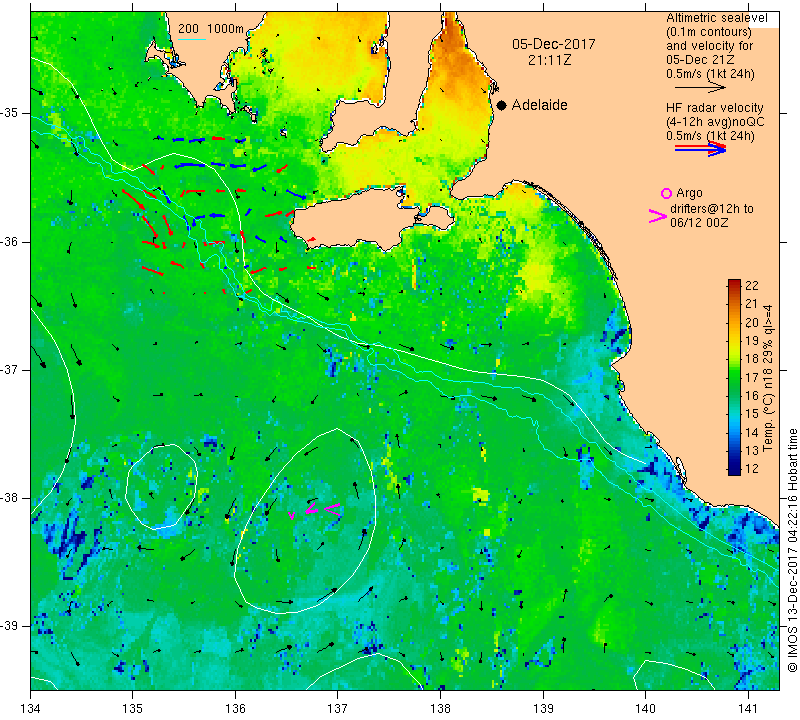Click the -37 latitude axis label
This screenshot has width=800, height=720.
[x=9, y=369]
